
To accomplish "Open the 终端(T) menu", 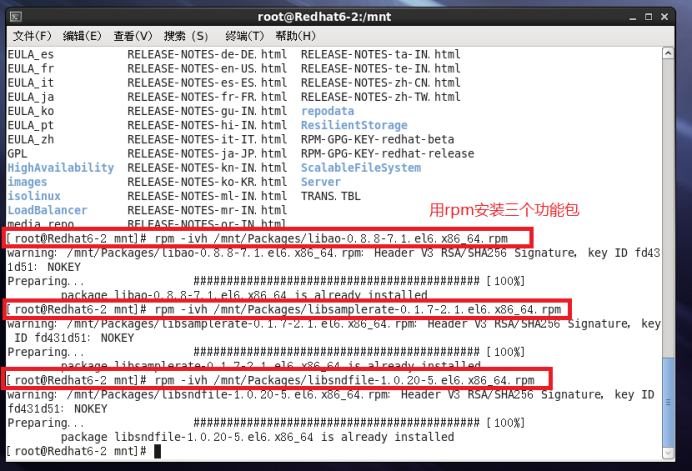I will pos(244,36).
